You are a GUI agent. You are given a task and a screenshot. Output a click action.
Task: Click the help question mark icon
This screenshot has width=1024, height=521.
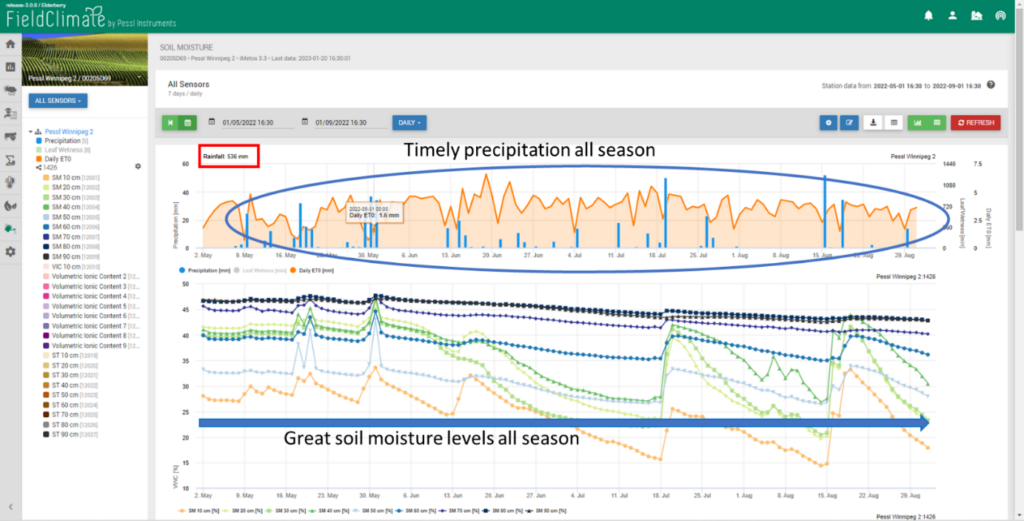[x=991, y=86]
